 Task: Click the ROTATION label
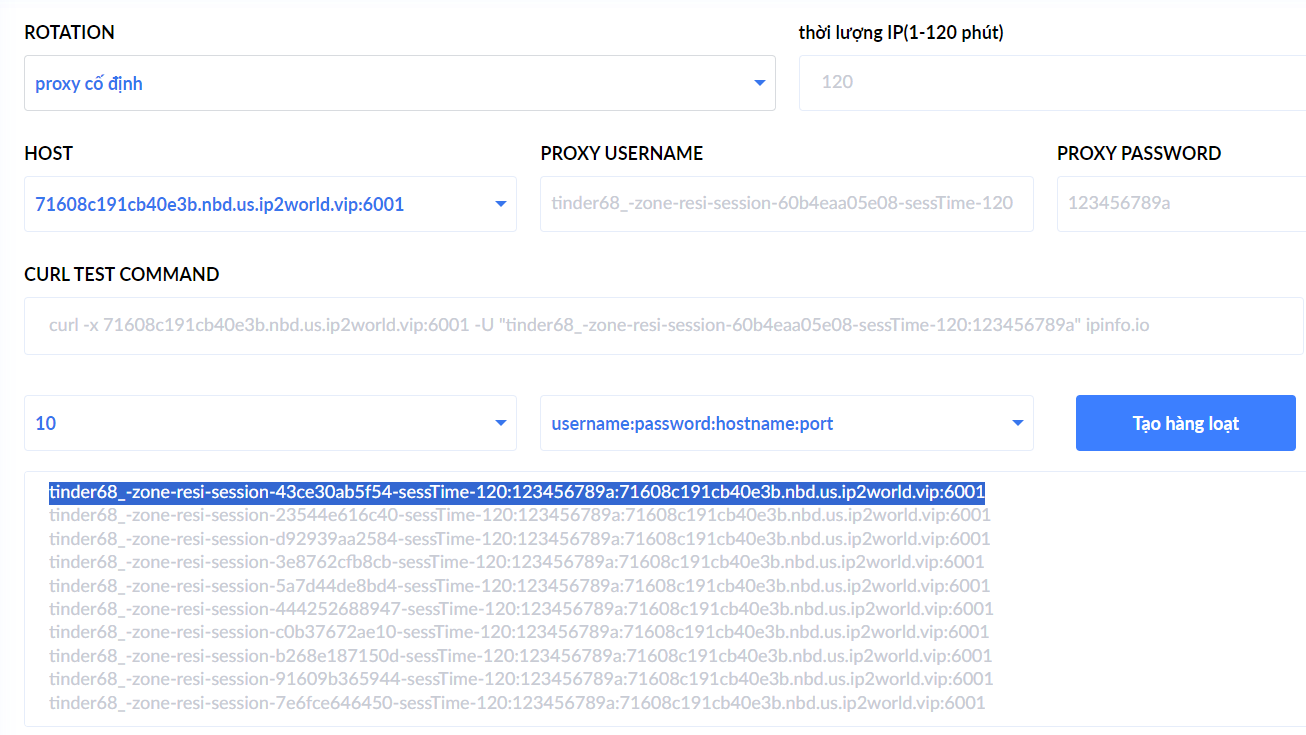tap(69, 32)
